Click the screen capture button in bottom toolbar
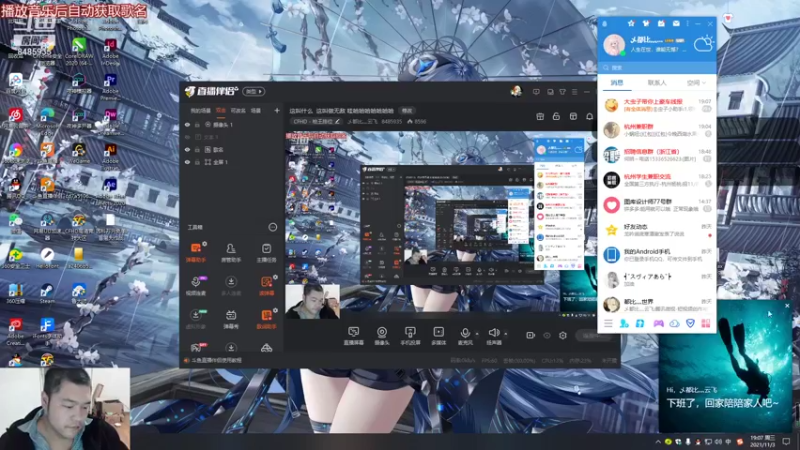The height and width of the screenshot is (450, 800). [353, 336]
